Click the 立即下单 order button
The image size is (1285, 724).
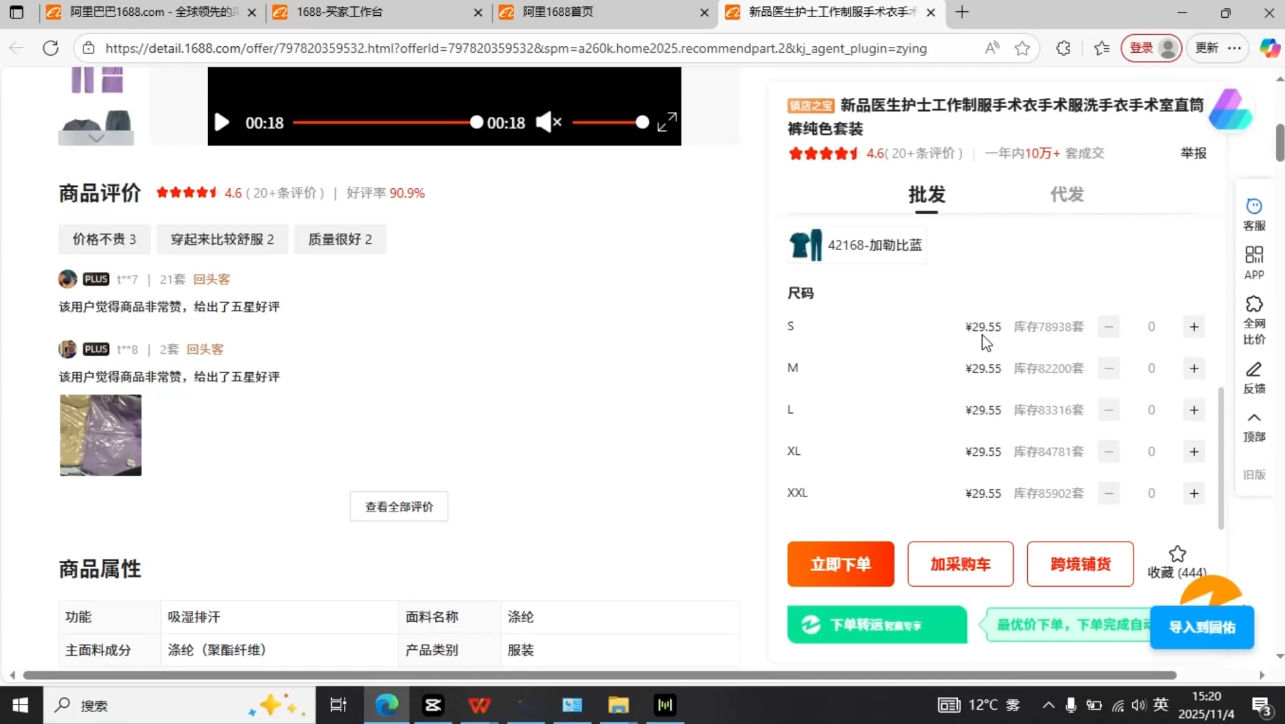click(x=840, y=564)
